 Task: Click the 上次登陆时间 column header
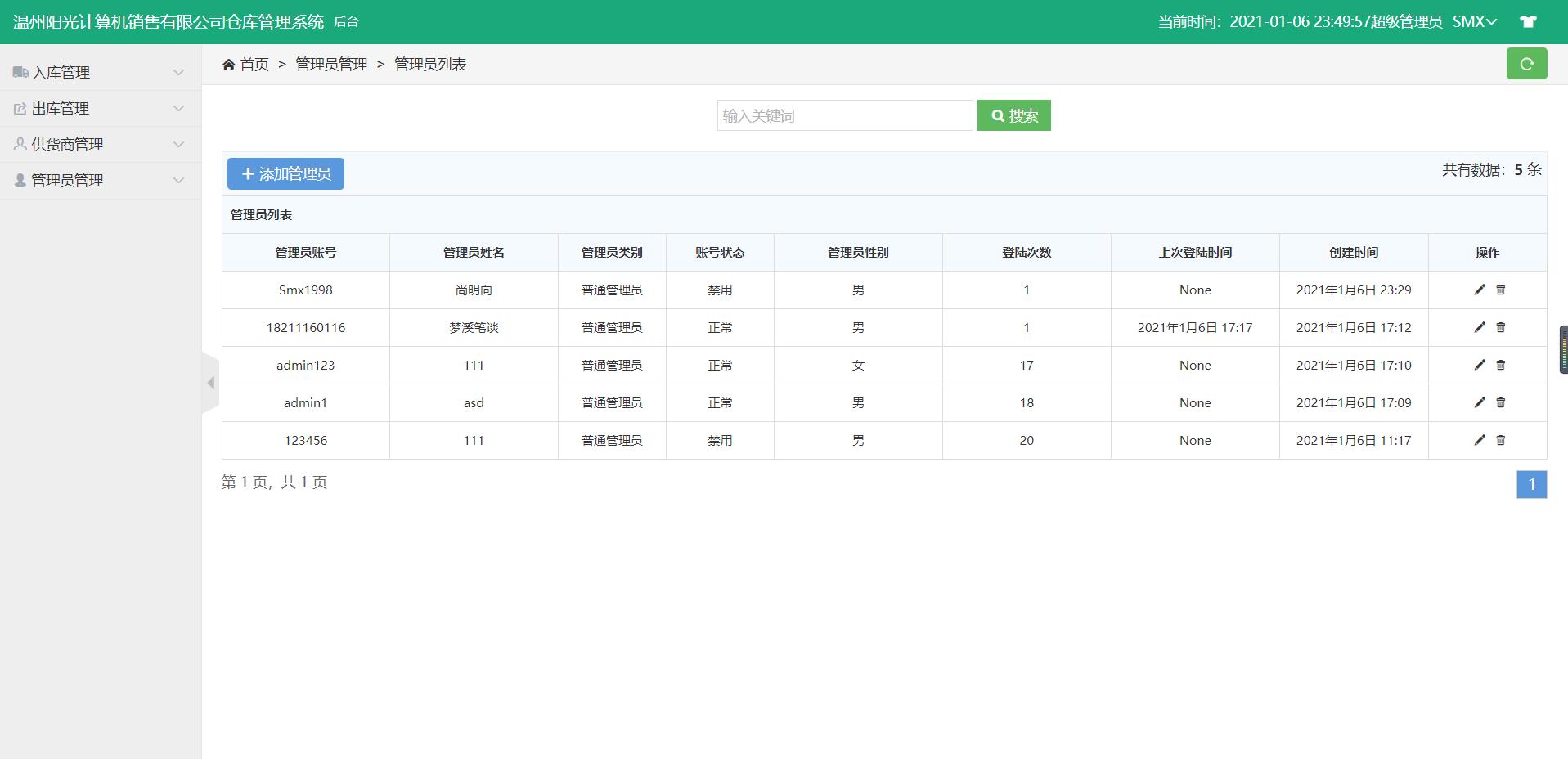coord(1195,252)
